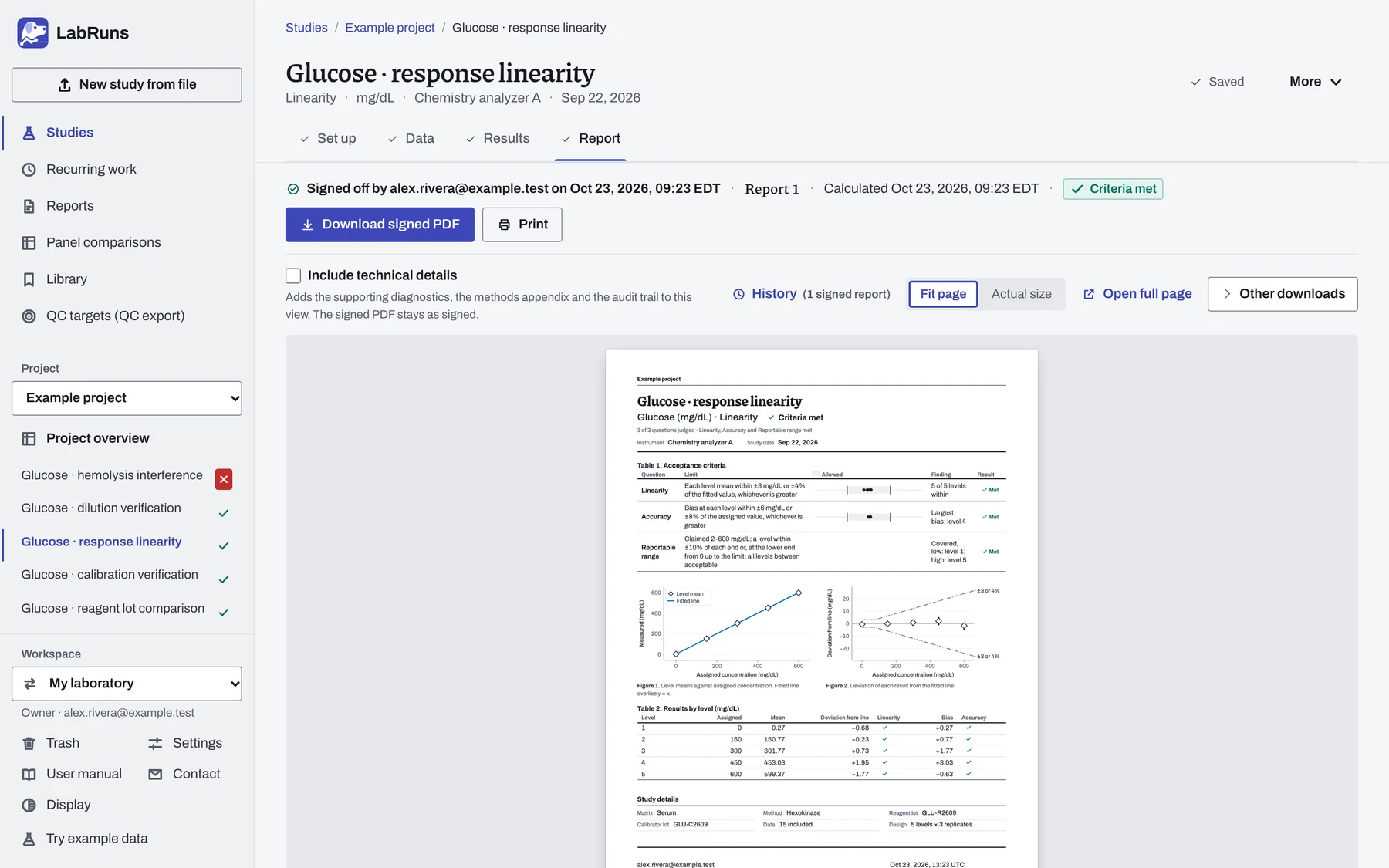Open Panel comparisons in the sidebar
Viewport: 1389px width, 868px height.
click(x=127, y=243)
